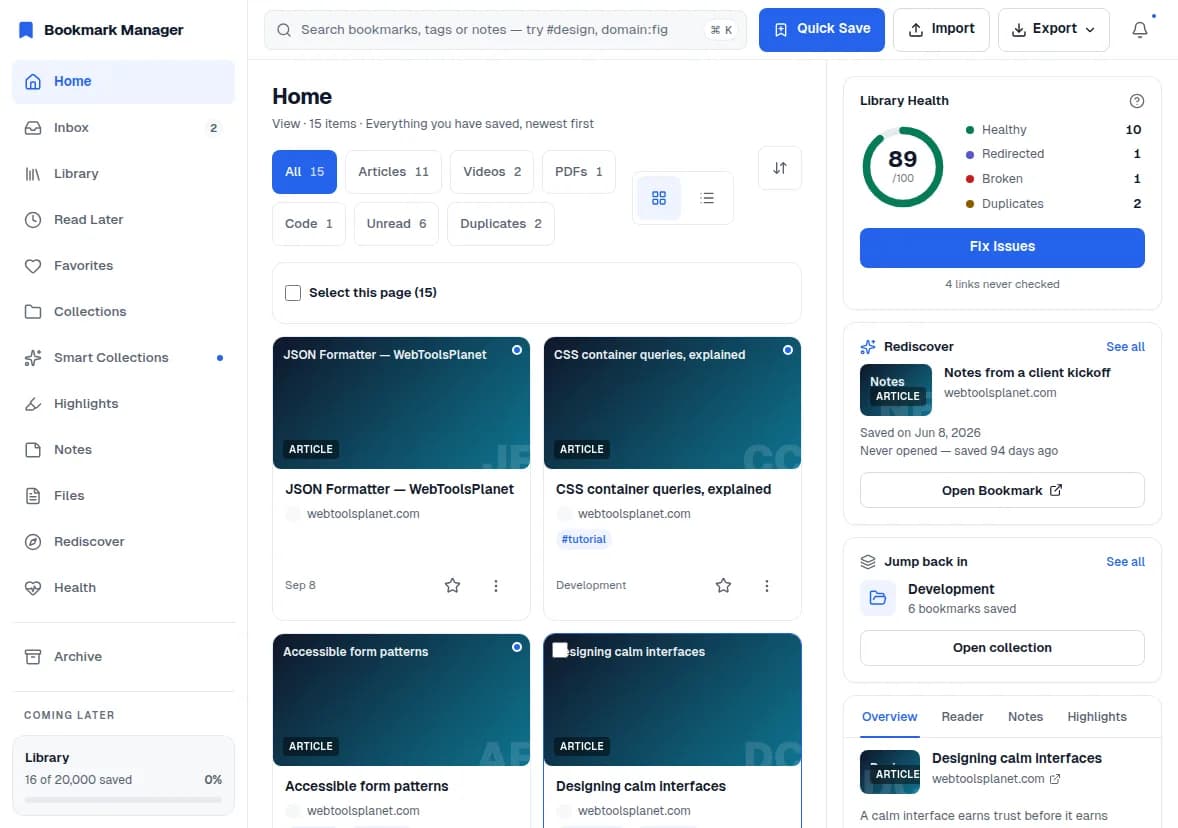The height and width of the screenshot is (828, 1178).
Task: Filter by Videos tab
Action: click(492, 171)
